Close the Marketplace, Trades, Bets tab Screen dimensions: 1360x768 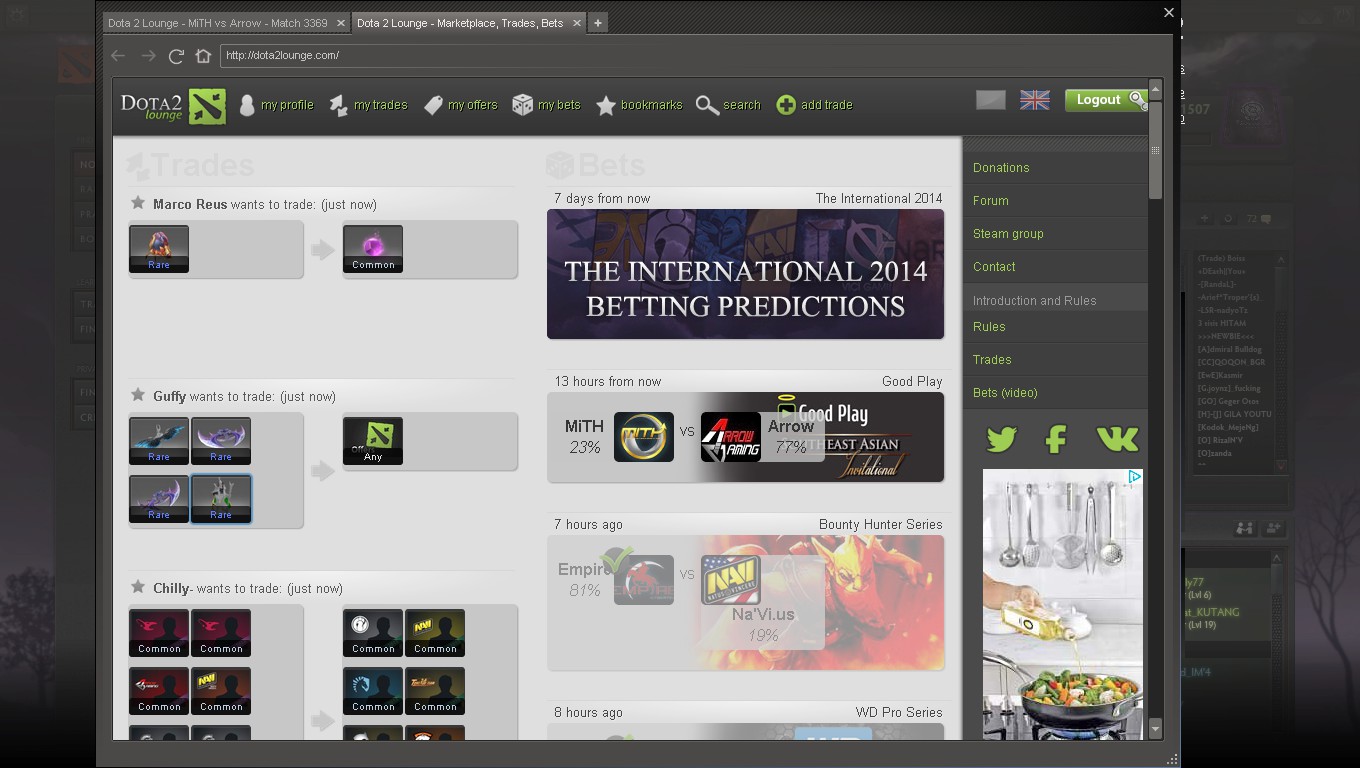pyautogui.click(x=578, y=23)
